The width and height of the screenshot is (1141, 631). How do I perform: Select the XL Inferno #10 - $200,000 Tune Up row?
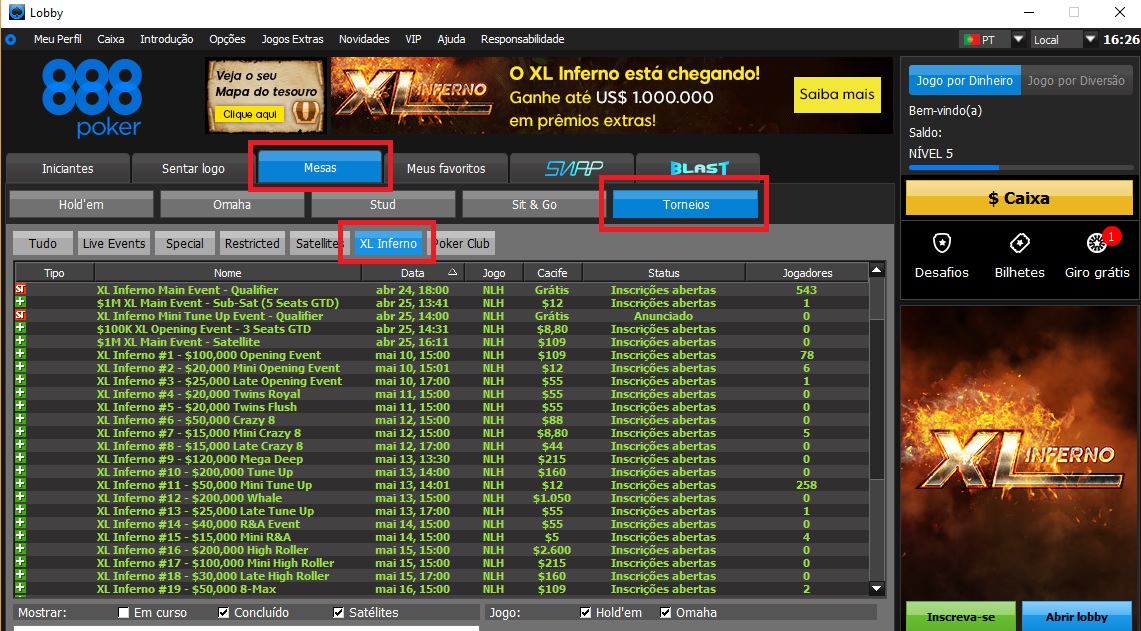[x=442, y=472]
